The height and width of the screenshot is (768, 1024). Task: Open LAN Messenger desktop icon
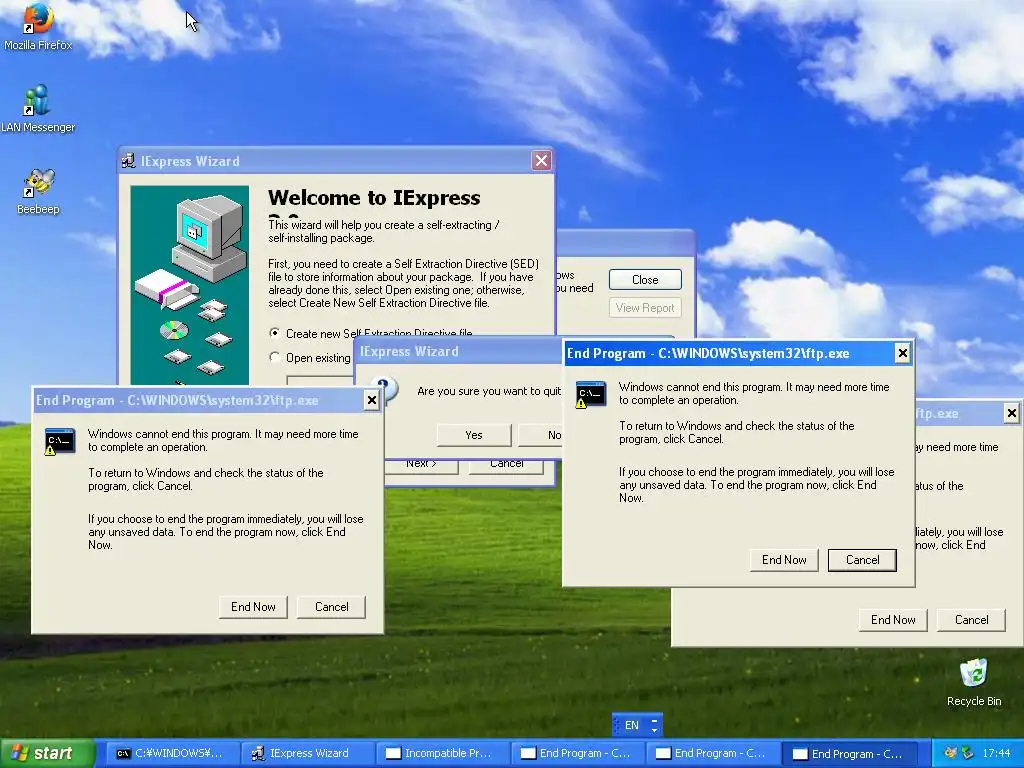[38, 108]
